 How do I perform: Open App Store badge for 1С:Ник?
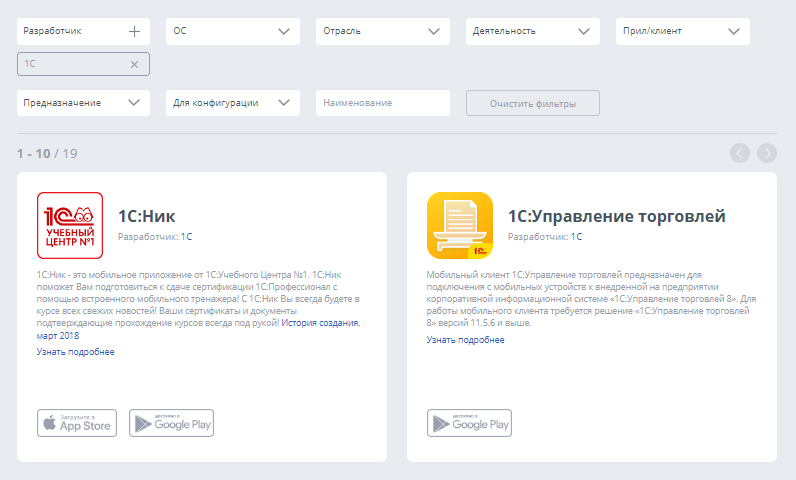pos(77,423)
